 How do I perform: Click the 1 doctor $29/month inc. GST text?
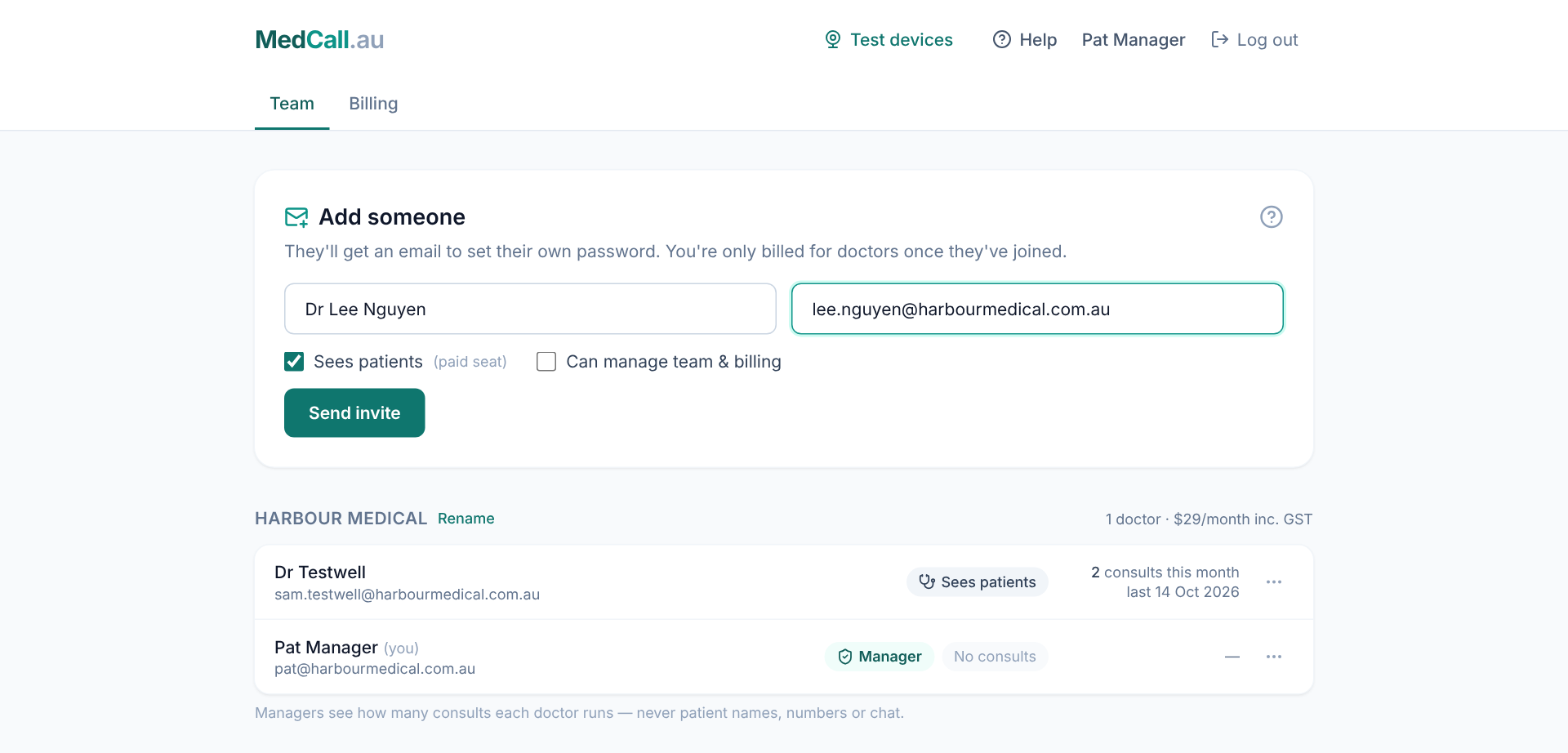1209,519
